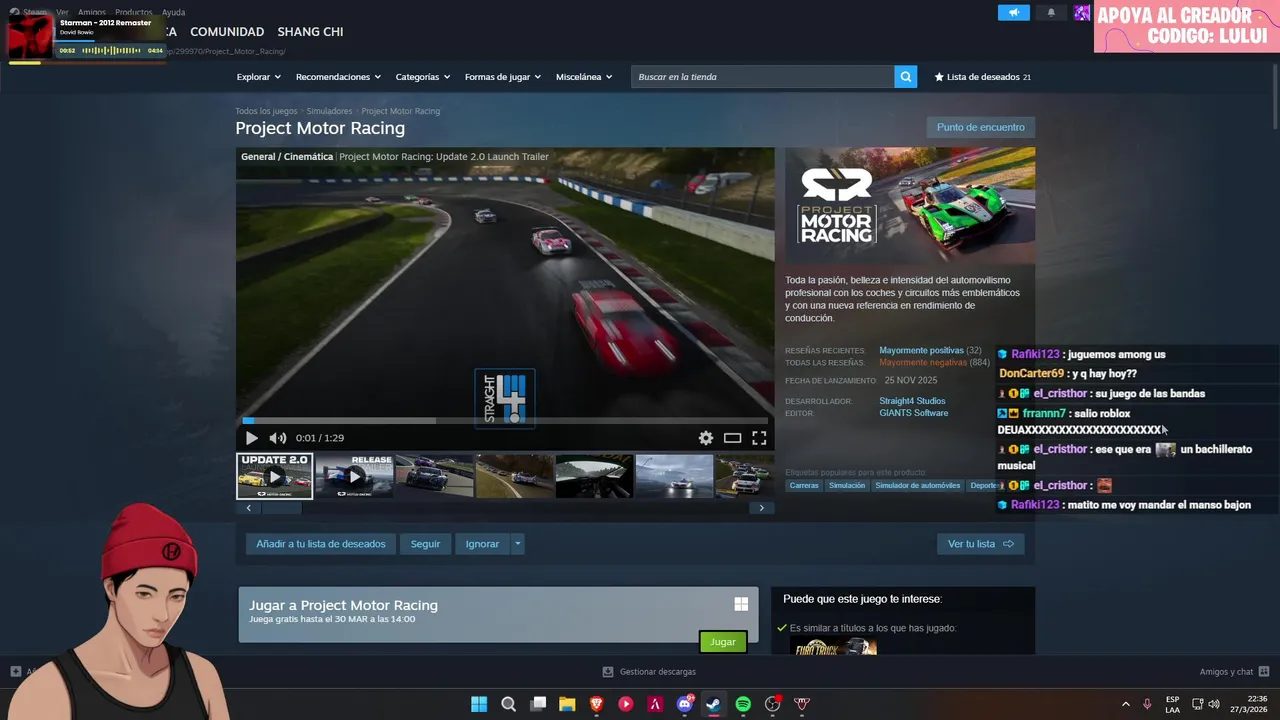The width and height of the screenshot is (1280, 720).
Task: Open Ver tu lista button
Action: click(x=980, y=544)
